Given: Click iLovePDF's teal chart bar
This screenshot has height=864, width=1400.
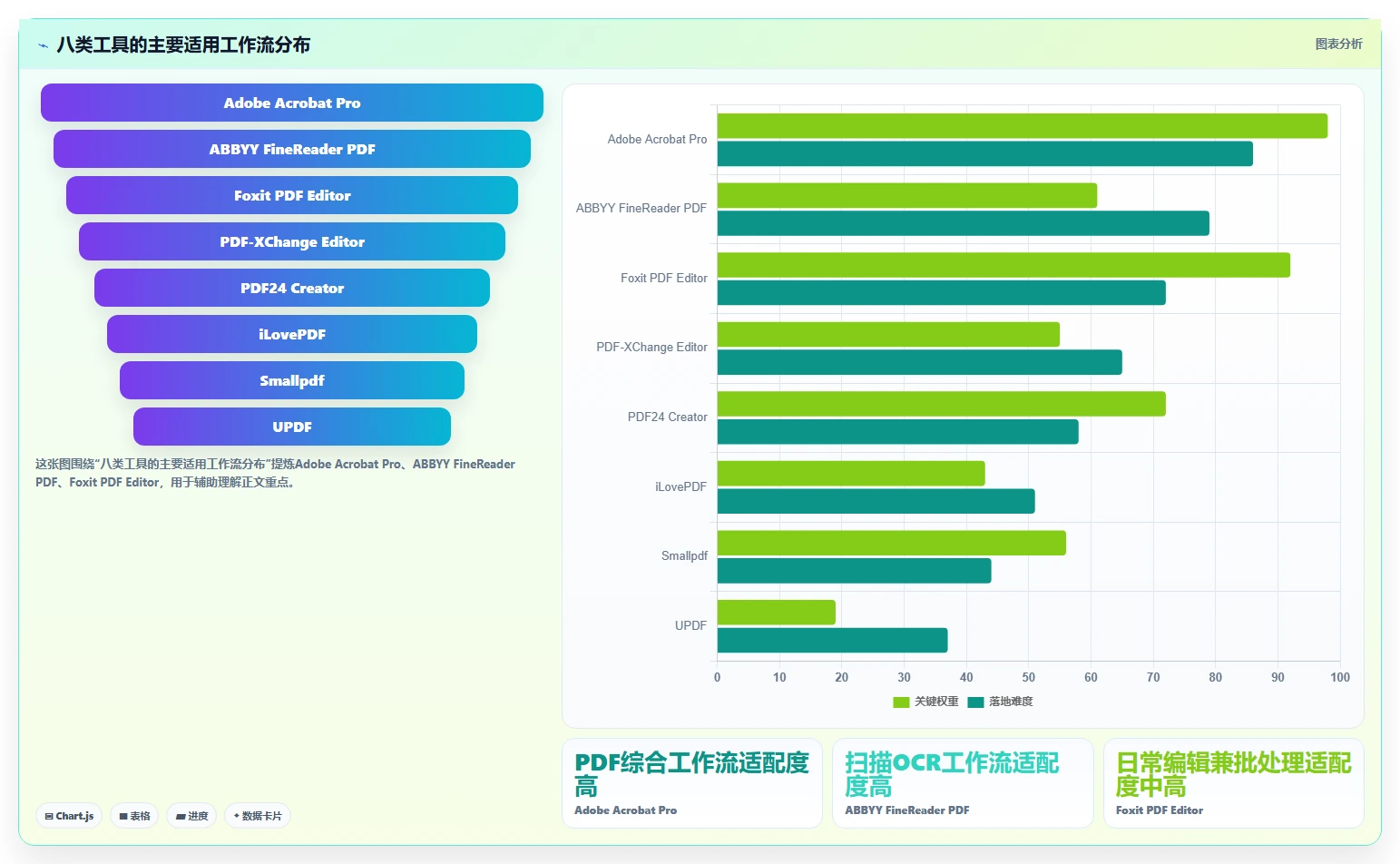Looking at the screenshot, I should pos(876,501).
